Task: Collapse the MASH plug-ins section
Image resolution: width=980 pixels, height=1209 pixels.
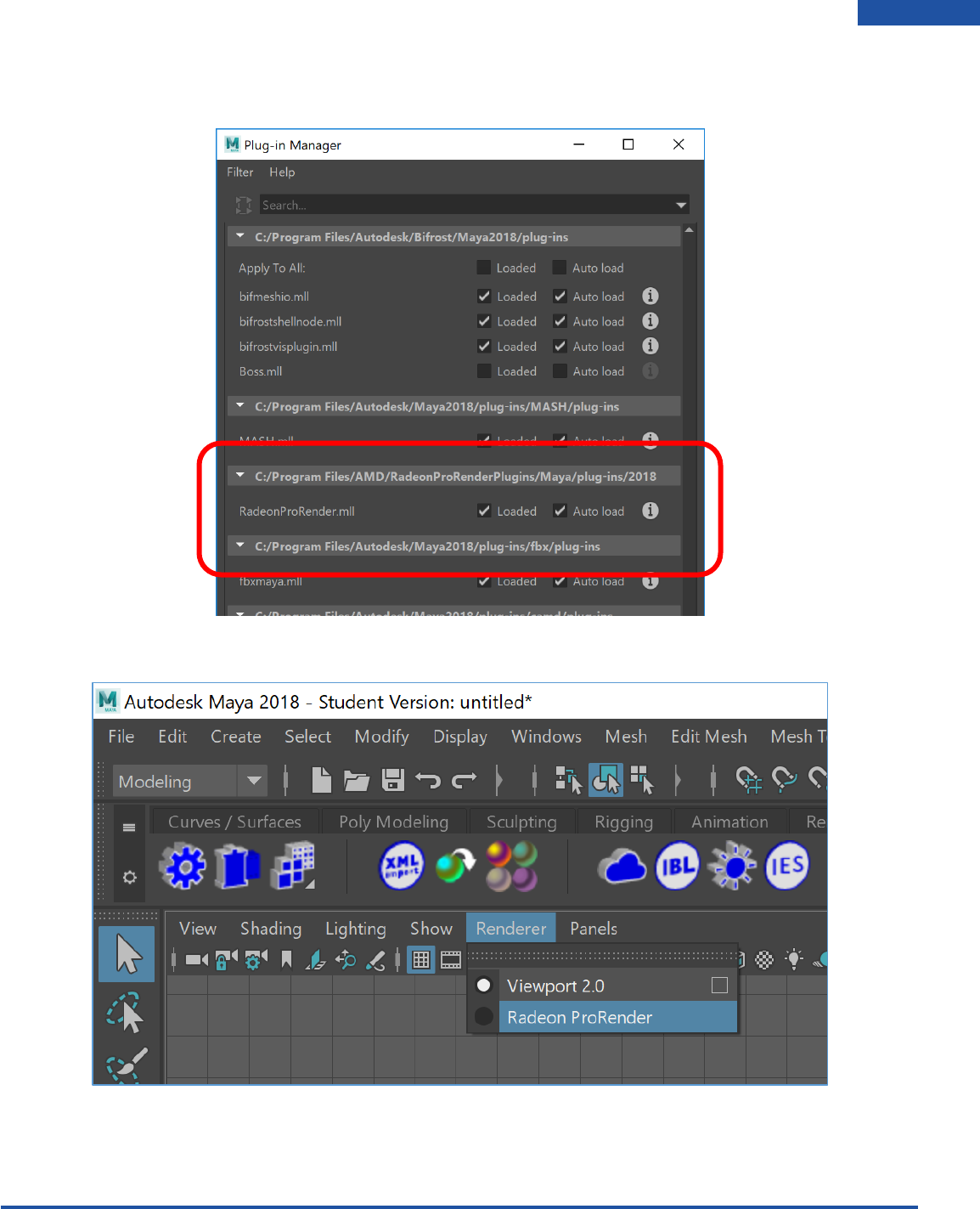Action: [x=239, y=406]
